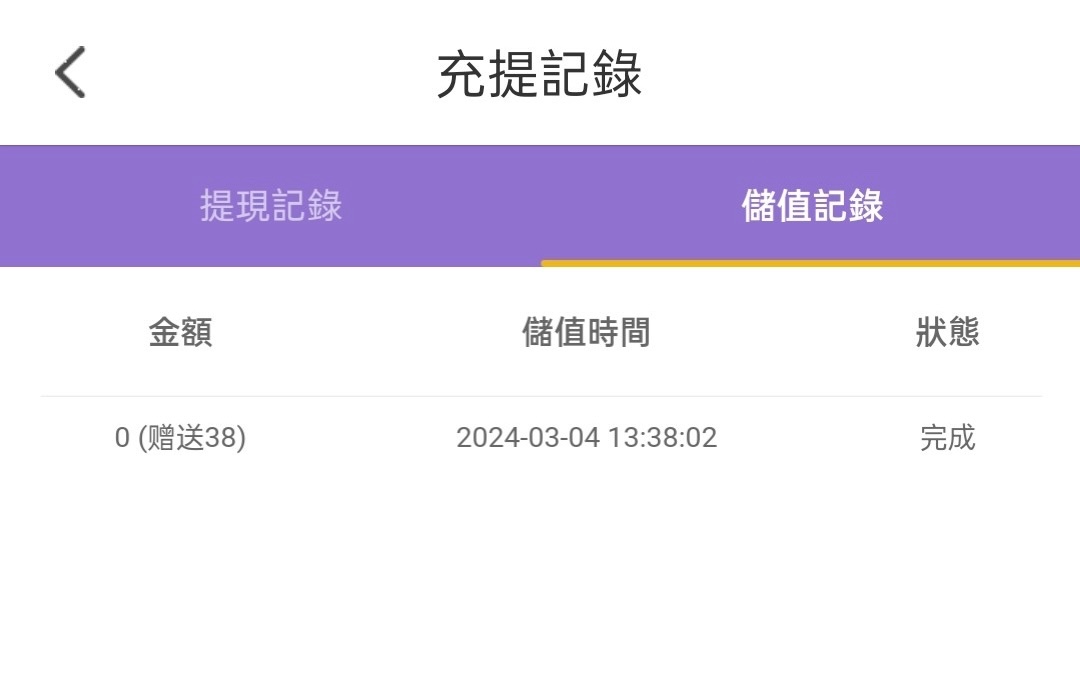
Task: Click the leading 0 amount value
Action: (x=122, y=438)
